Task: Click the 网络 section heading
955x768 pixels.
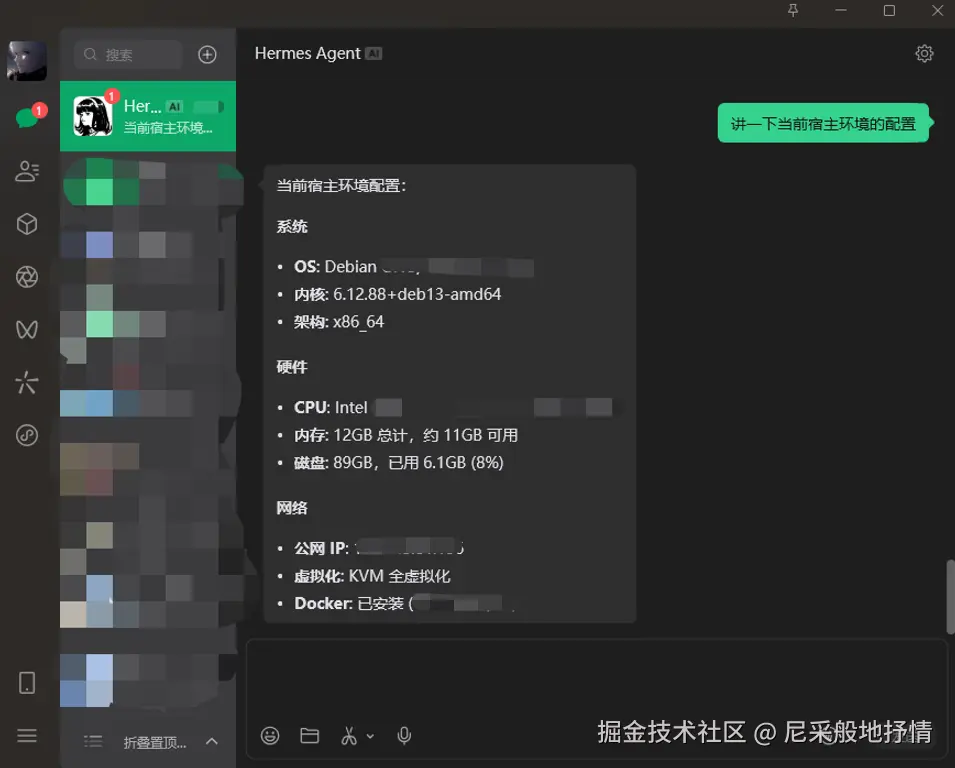Action: click(292, 508)
